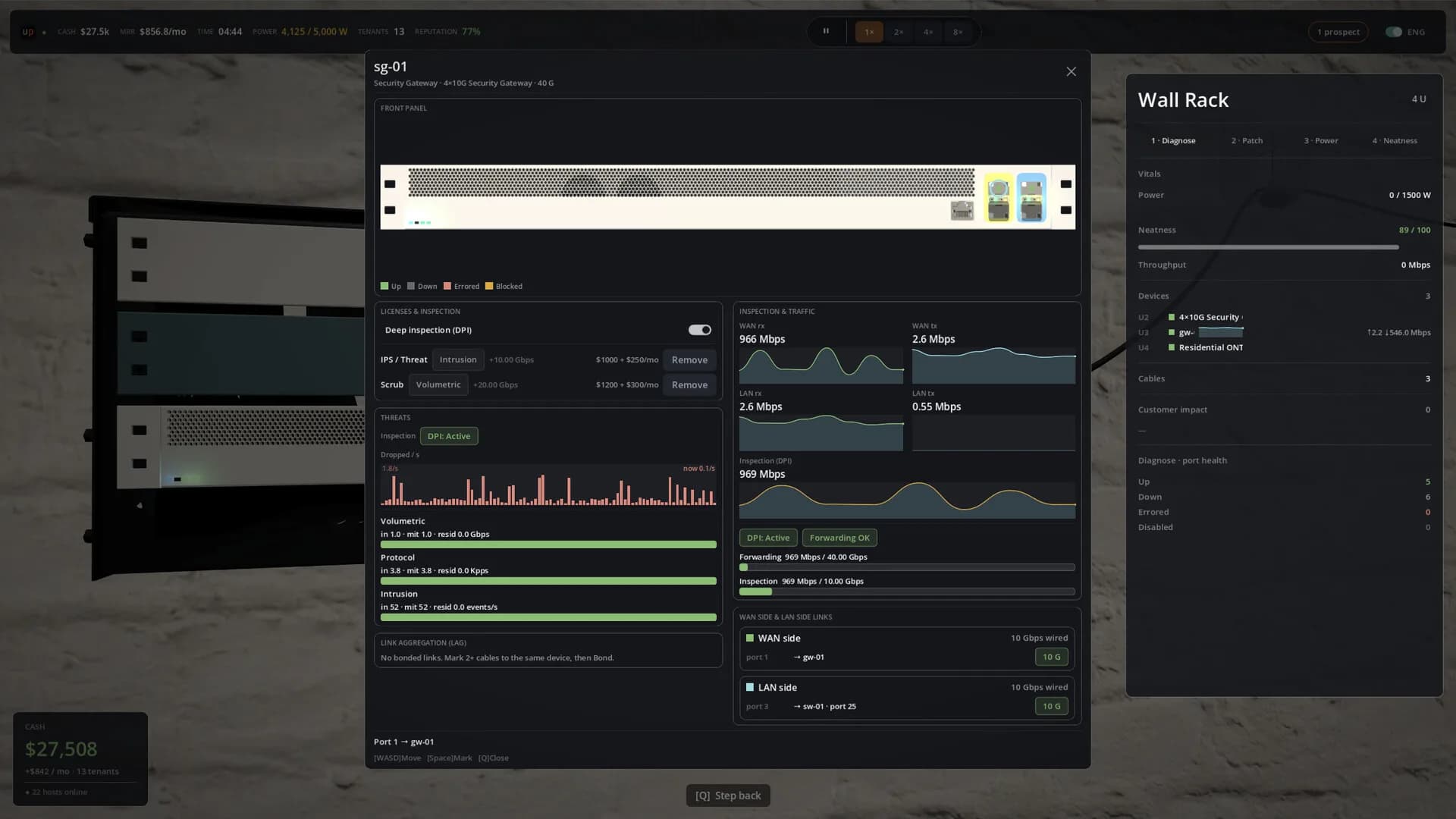1456x819 pixels.
Task: Click the grey RJ45 management port
Action: [962, 210]
